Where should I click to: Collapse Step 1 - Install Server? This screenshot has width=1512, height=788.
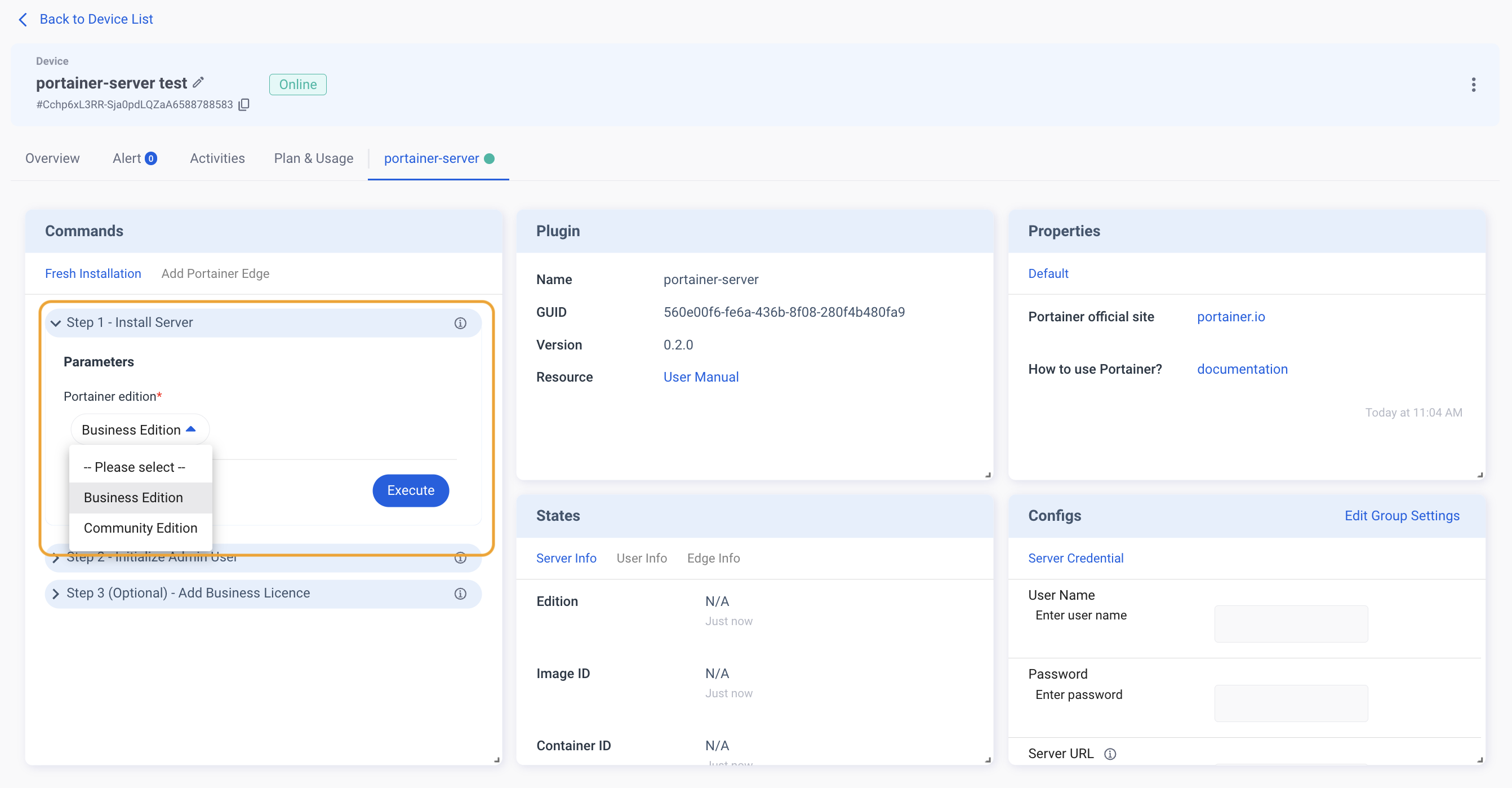(263, 322)
